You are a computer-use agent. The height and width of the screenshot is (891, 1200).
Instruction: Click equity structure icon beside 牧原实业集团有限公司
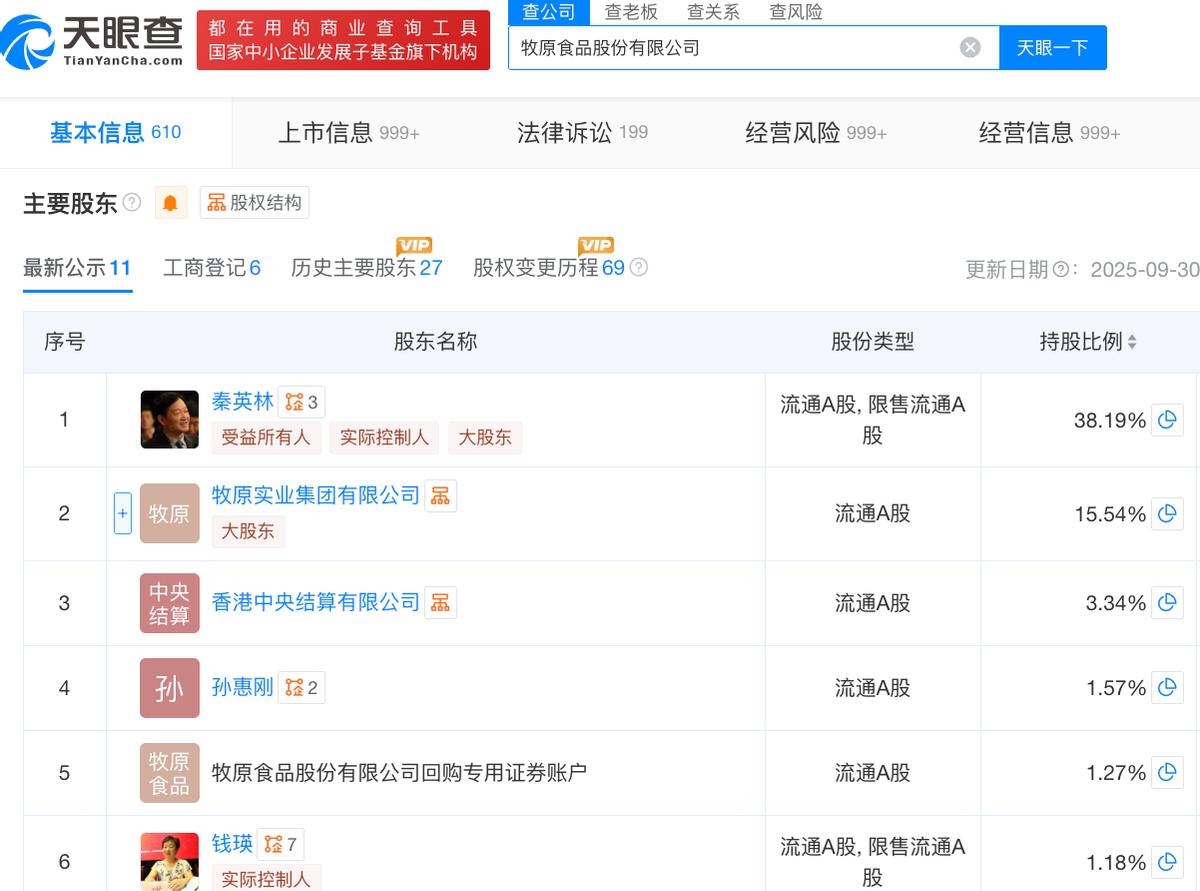coord(440,495)
